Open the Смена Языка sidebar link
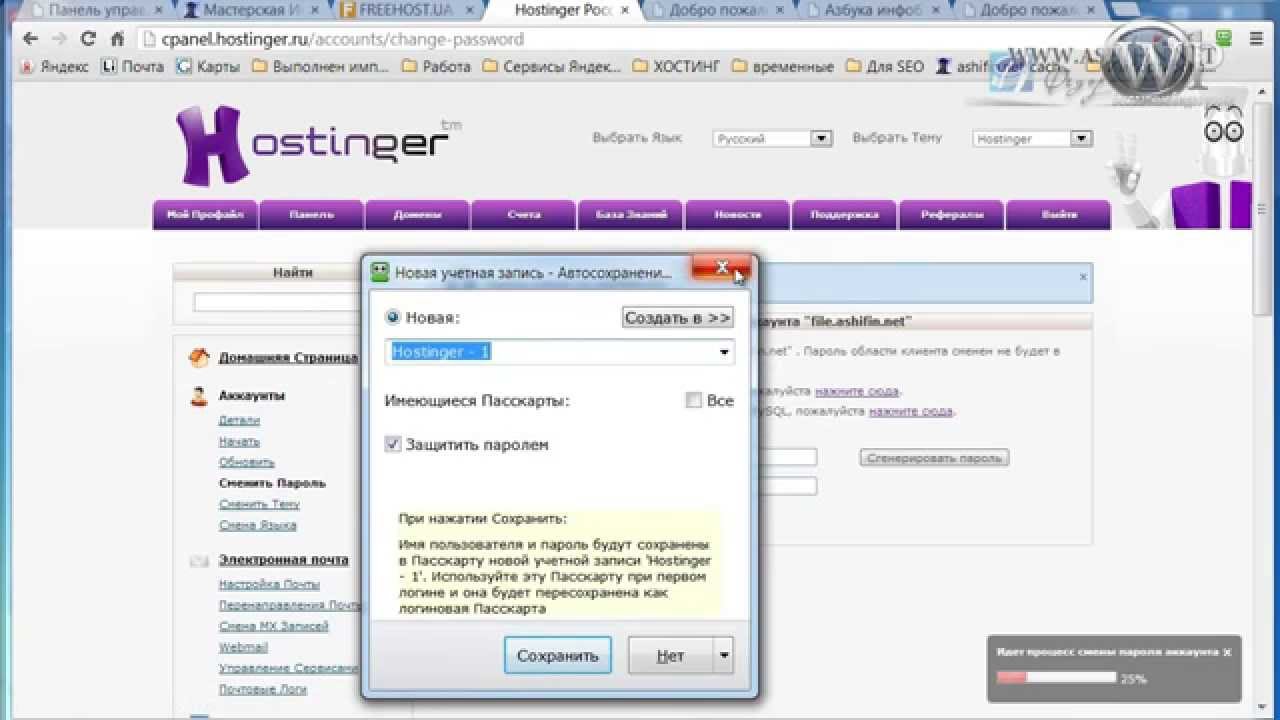This screenshot has width=1280, height=720. (x=257, y=525)
